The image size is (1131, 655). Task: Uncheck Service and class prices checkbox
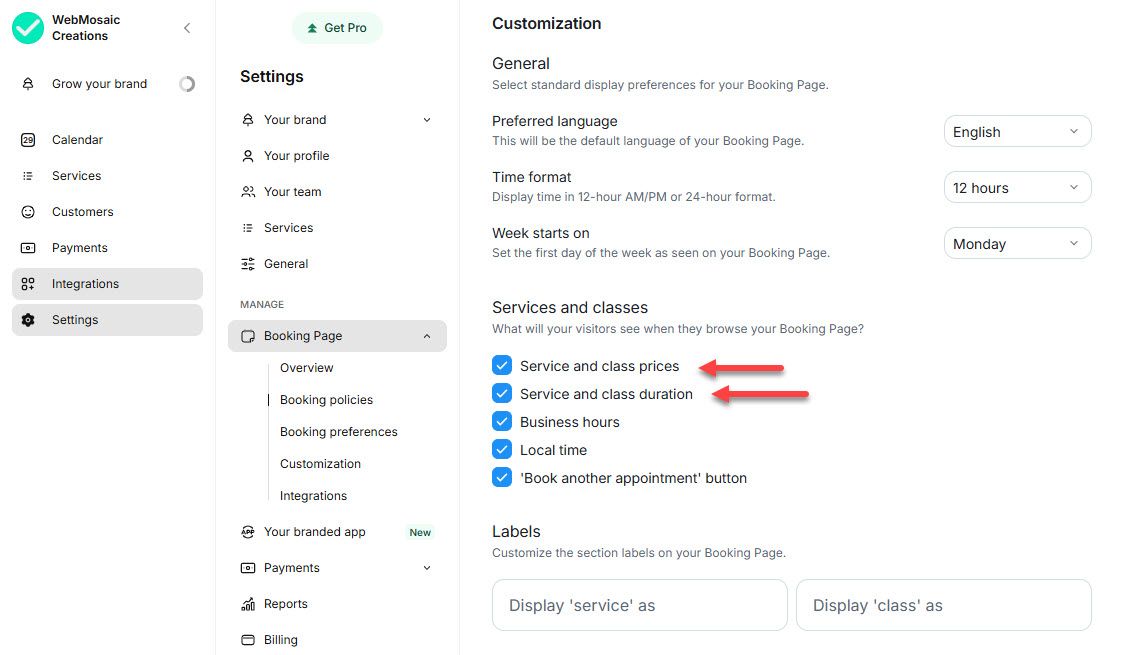click(502, 366)
